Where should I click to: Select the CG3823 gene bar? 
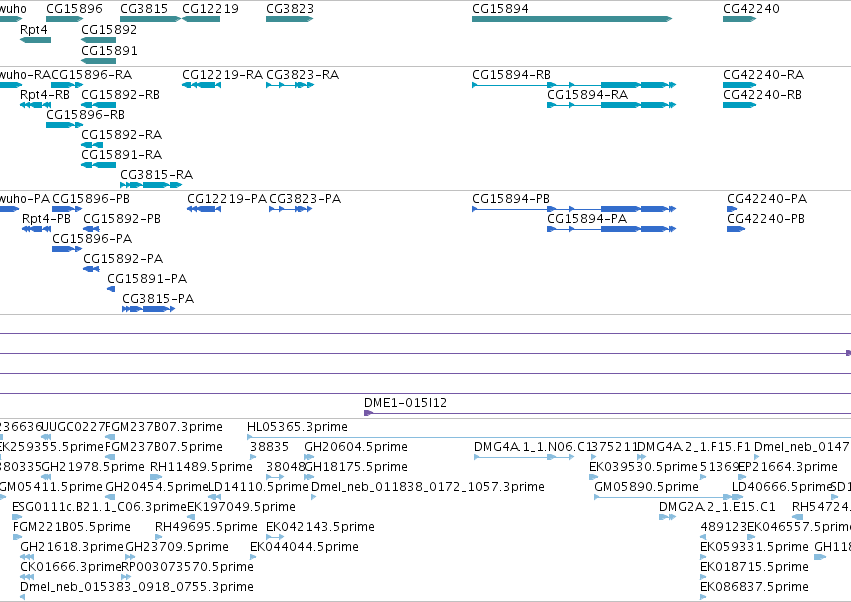pos(290,19)
